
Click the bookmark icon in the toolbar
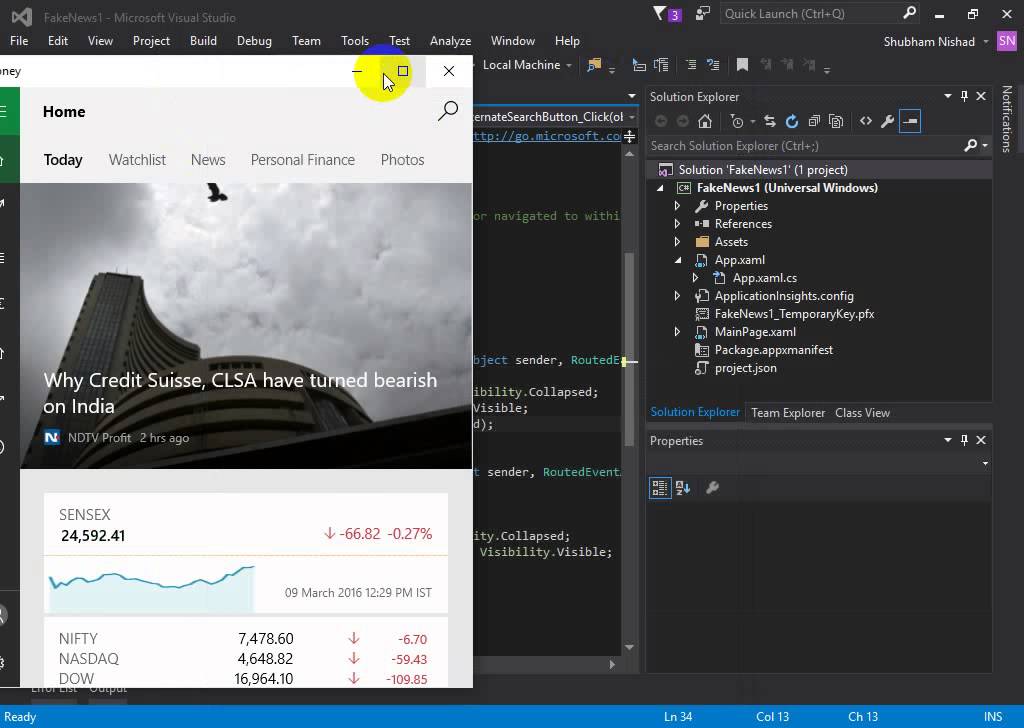click(x=742, y=65)
